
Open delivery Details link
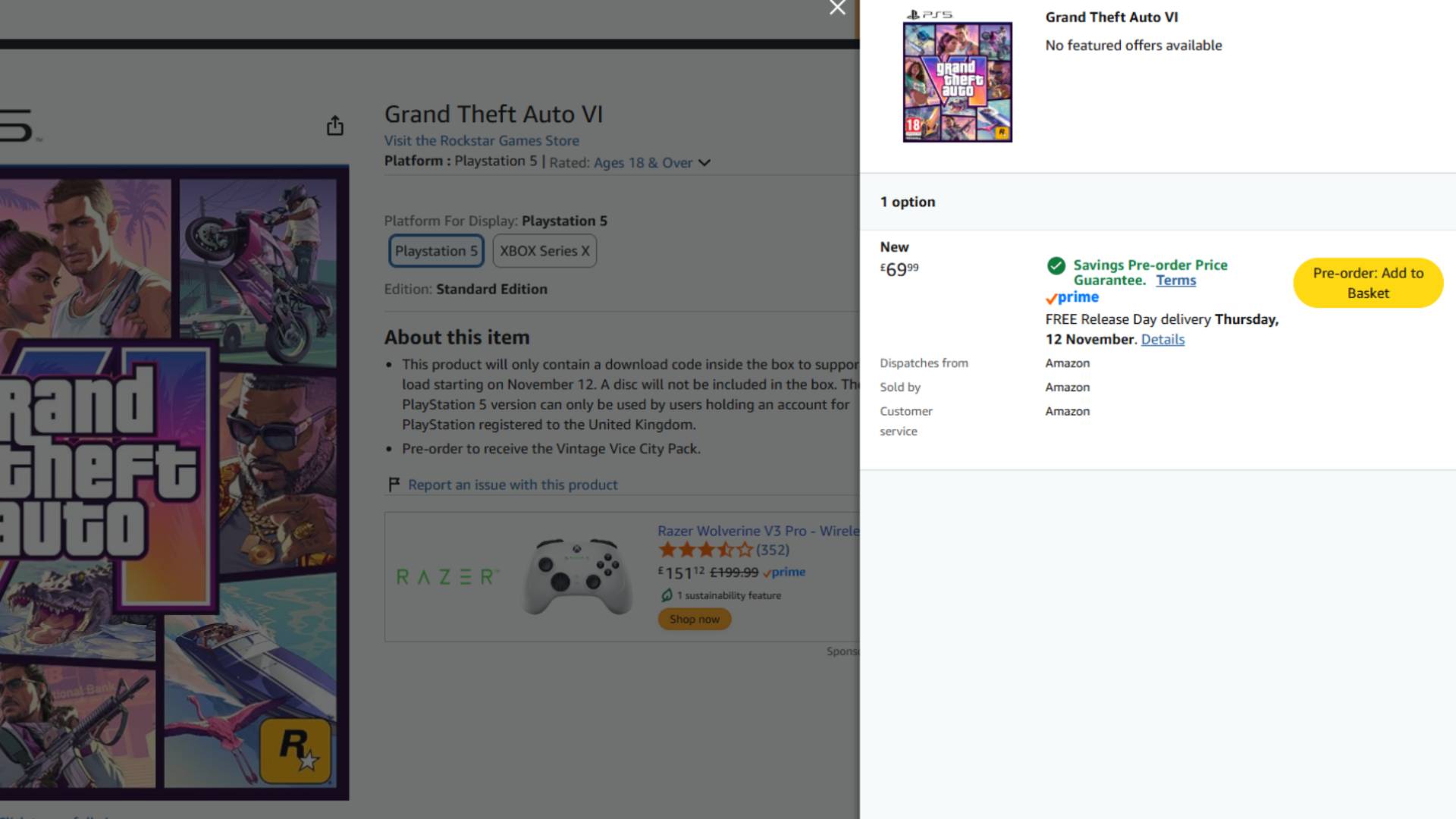[1163, 339]
